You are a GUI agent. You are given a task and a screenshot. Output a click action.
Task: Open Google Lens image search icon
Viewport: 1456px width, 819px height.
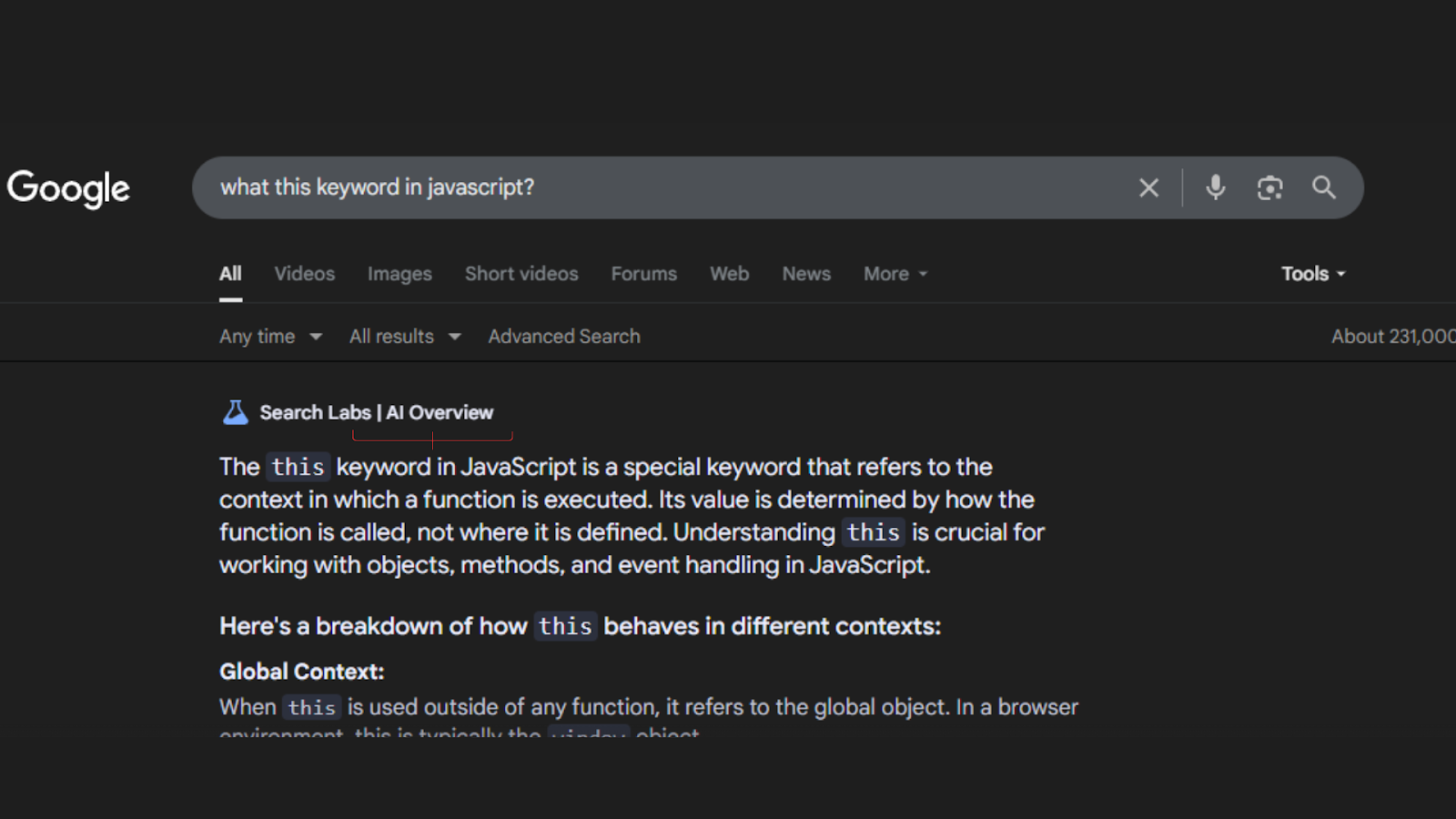(1269, 187)
